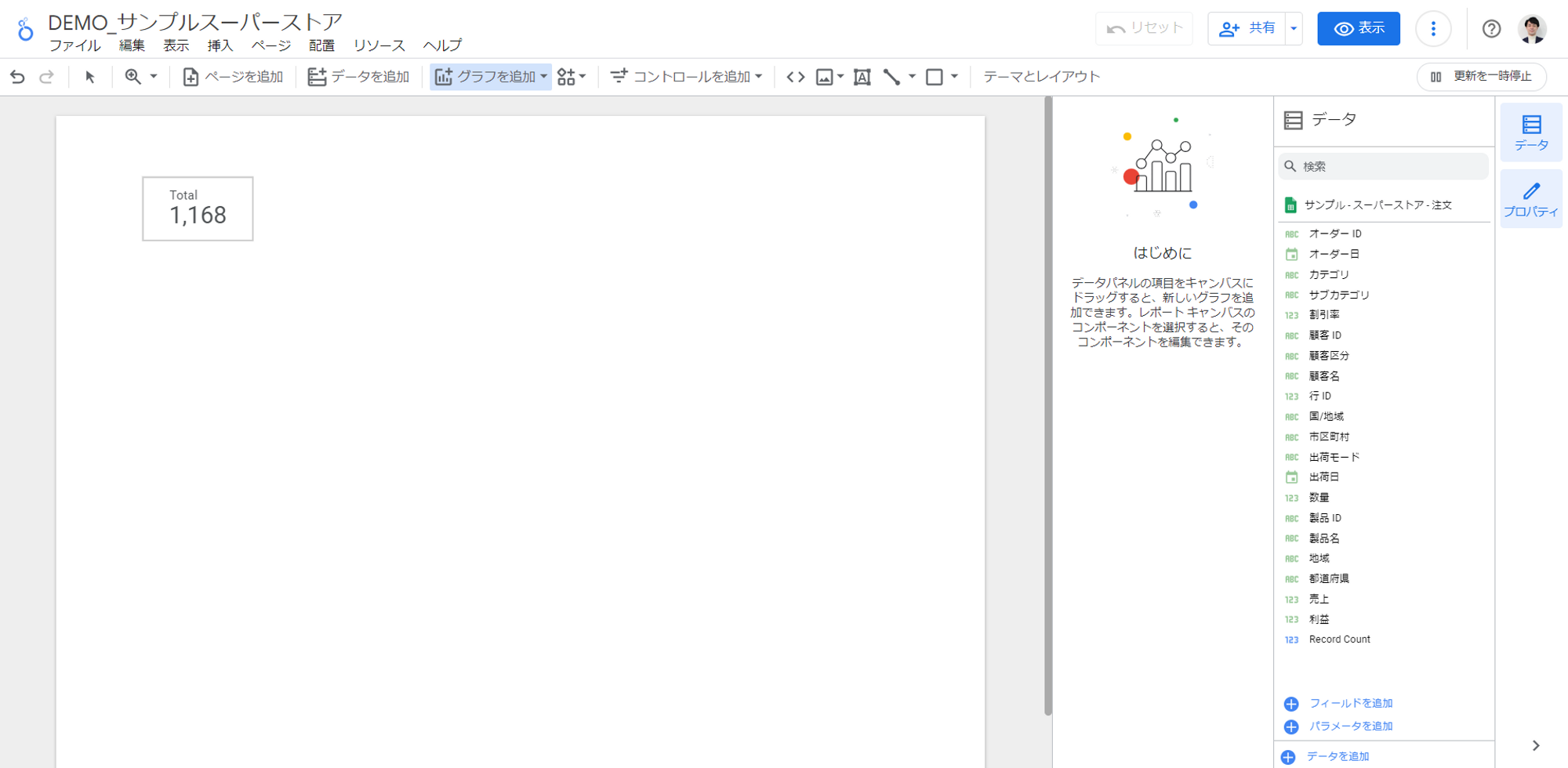Open テーマとレイアウト panel
Screen dimensions: 1568x768
(x=1042, y=77)
